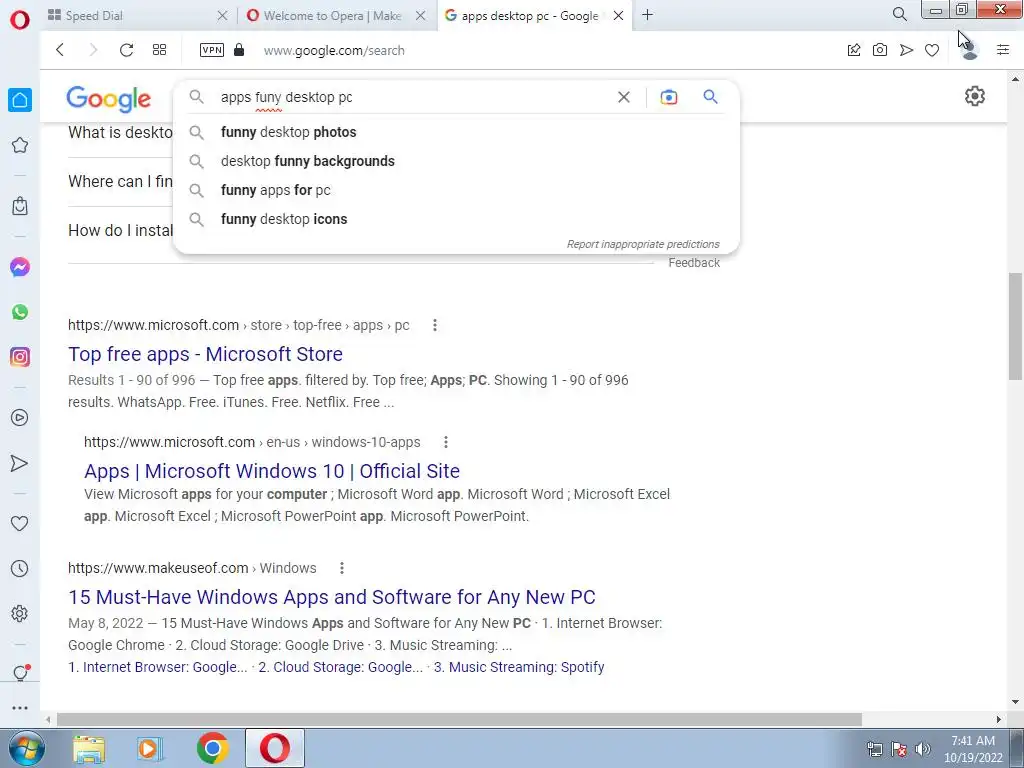Screen dimensions: 1024x768
Task: Click the address bar URL
Action: click(334, 50)
